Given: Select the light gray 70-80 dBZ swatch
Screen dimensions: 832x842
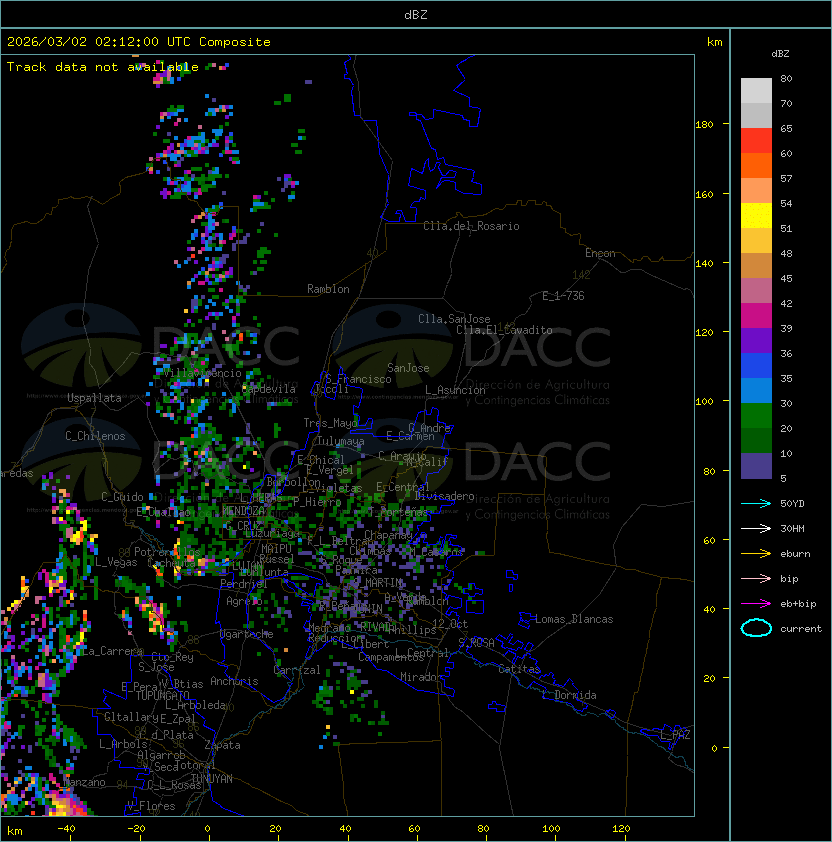Looking at the screenshot, I should click(x=756, y=90).
